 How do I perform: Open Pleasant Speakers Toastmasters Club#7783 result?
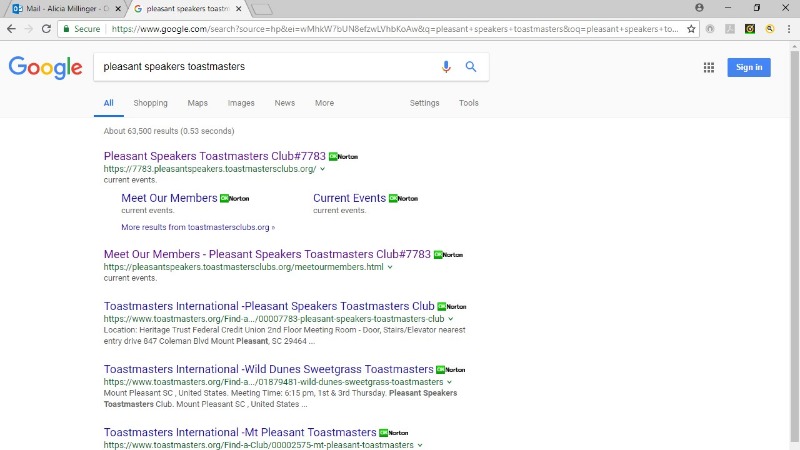coord(214,156)
